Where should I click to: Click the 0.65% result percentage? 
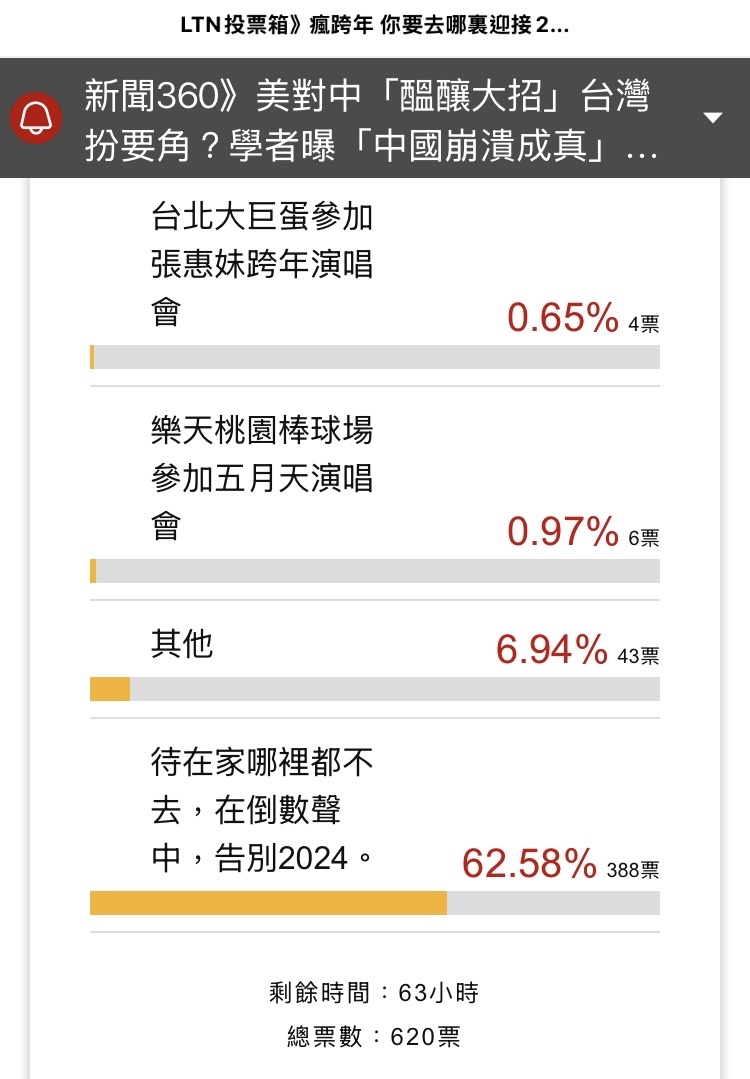pyautogui.click(x=563, y=318)
